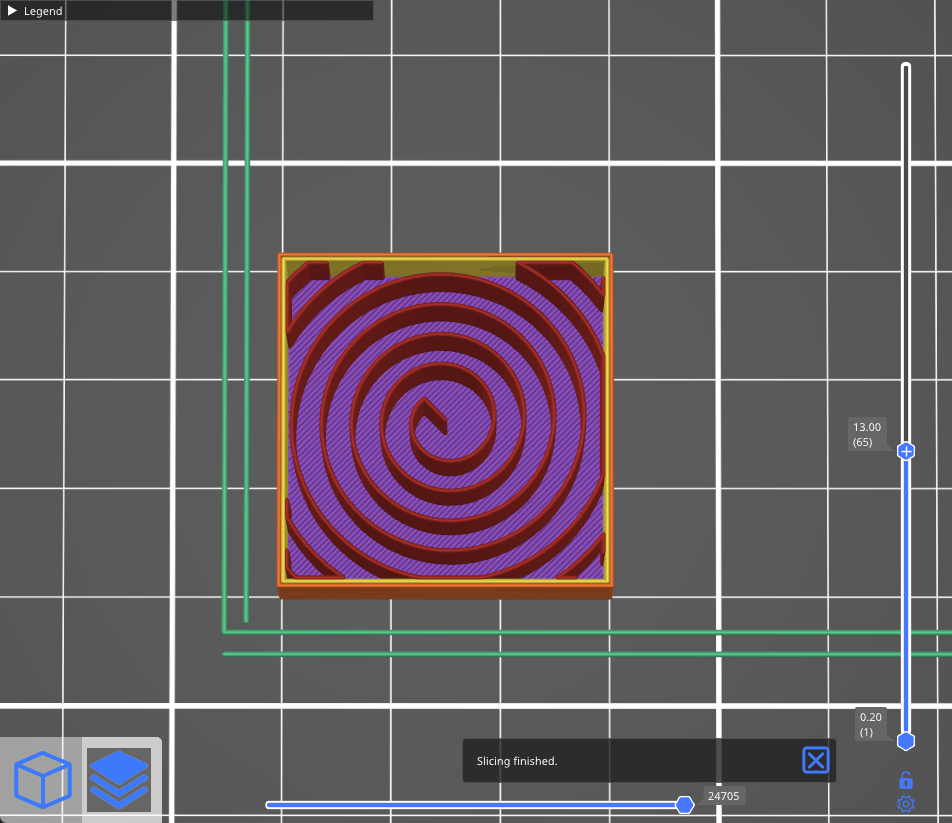The image size is (952, 823).
Task: Click the Slicing finished message
Action: 517,761
